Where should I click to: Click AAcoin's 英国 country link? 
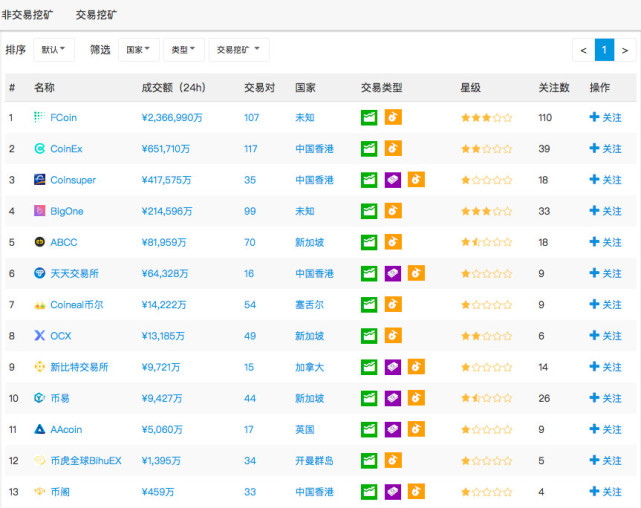tap(305, 430)
